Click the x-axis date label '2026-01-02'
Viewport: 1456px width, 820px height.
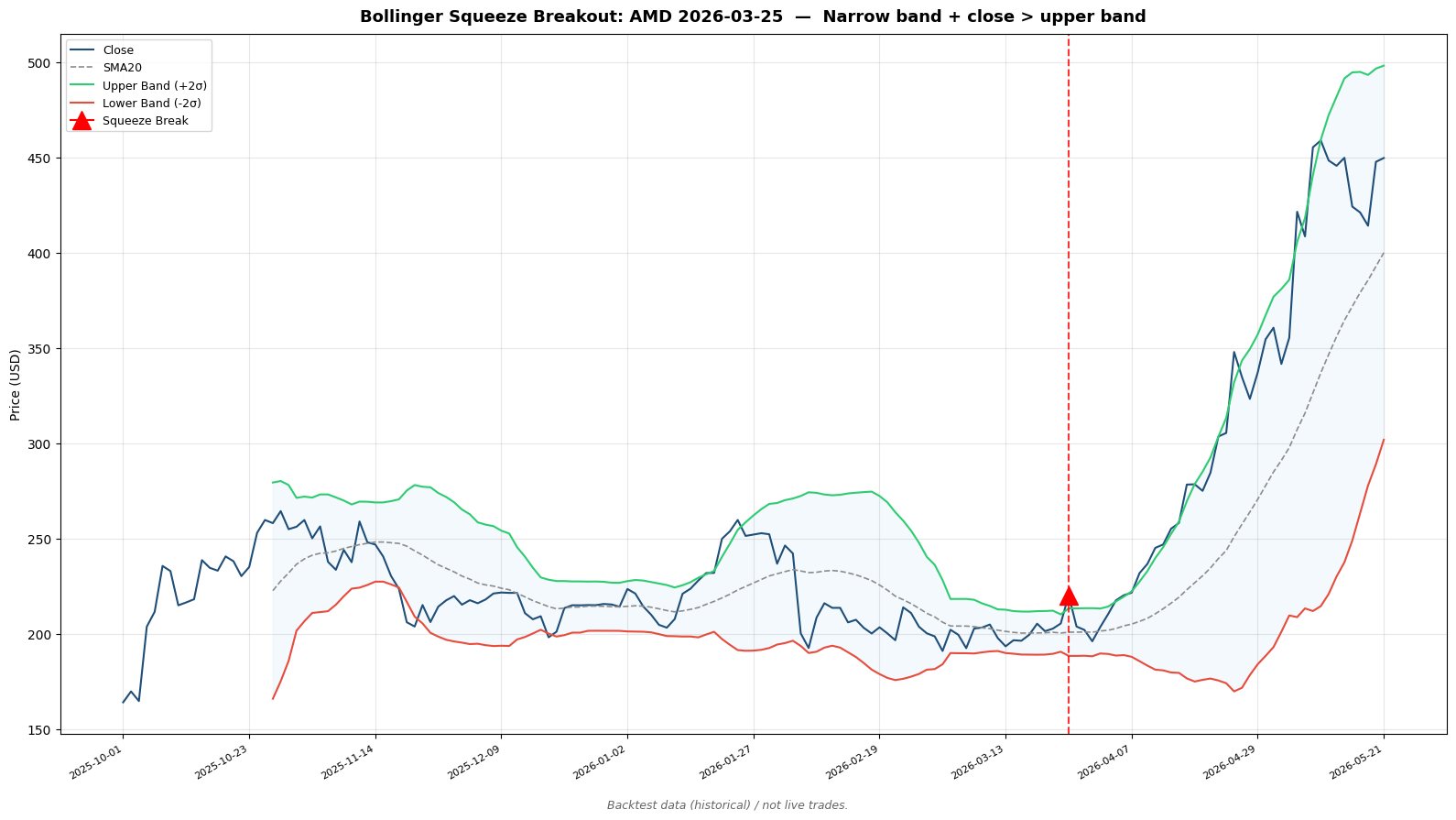pos(601,761)
